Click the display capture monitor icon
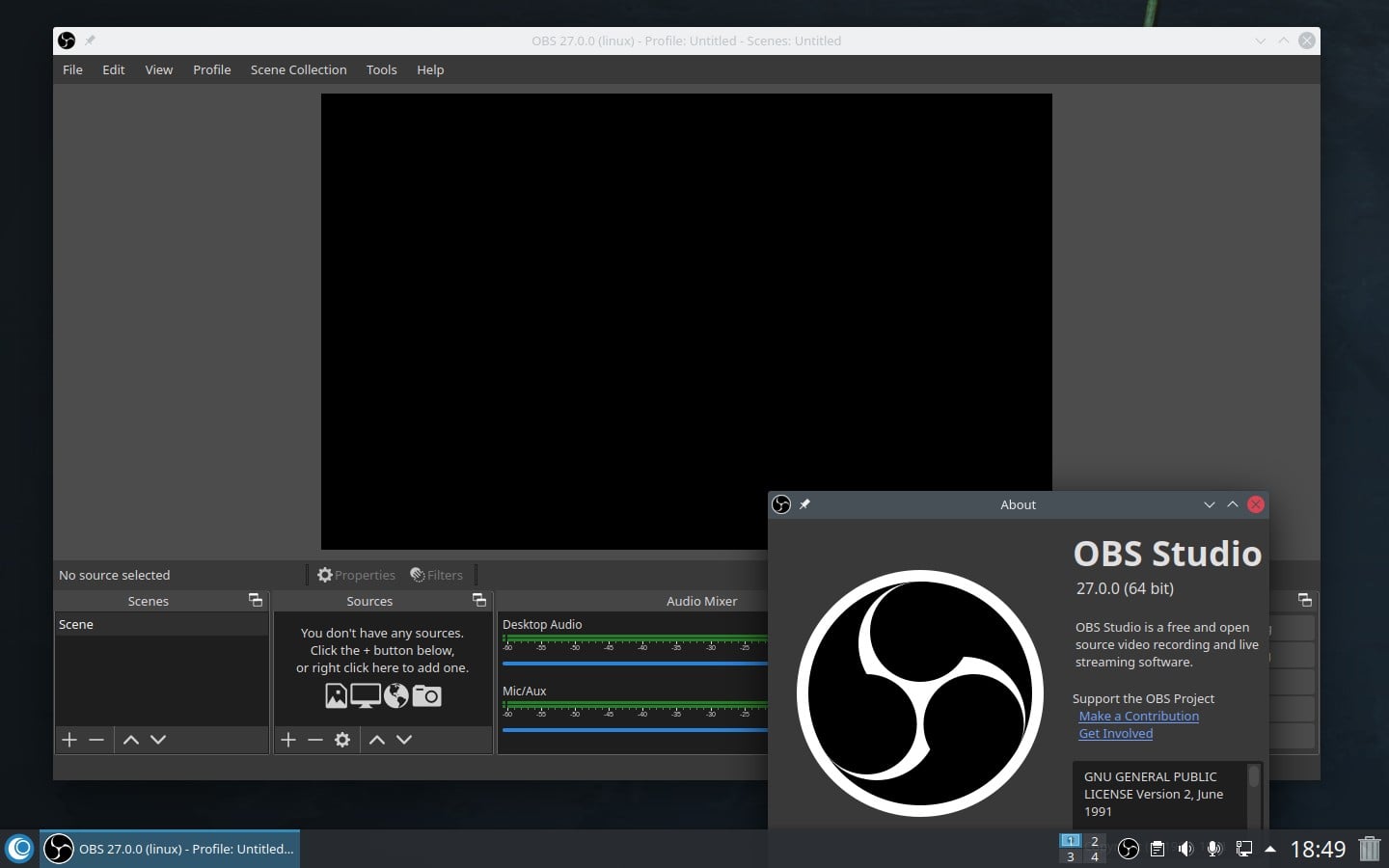Viewport: 1389px width, 868px height. (366, 695)
